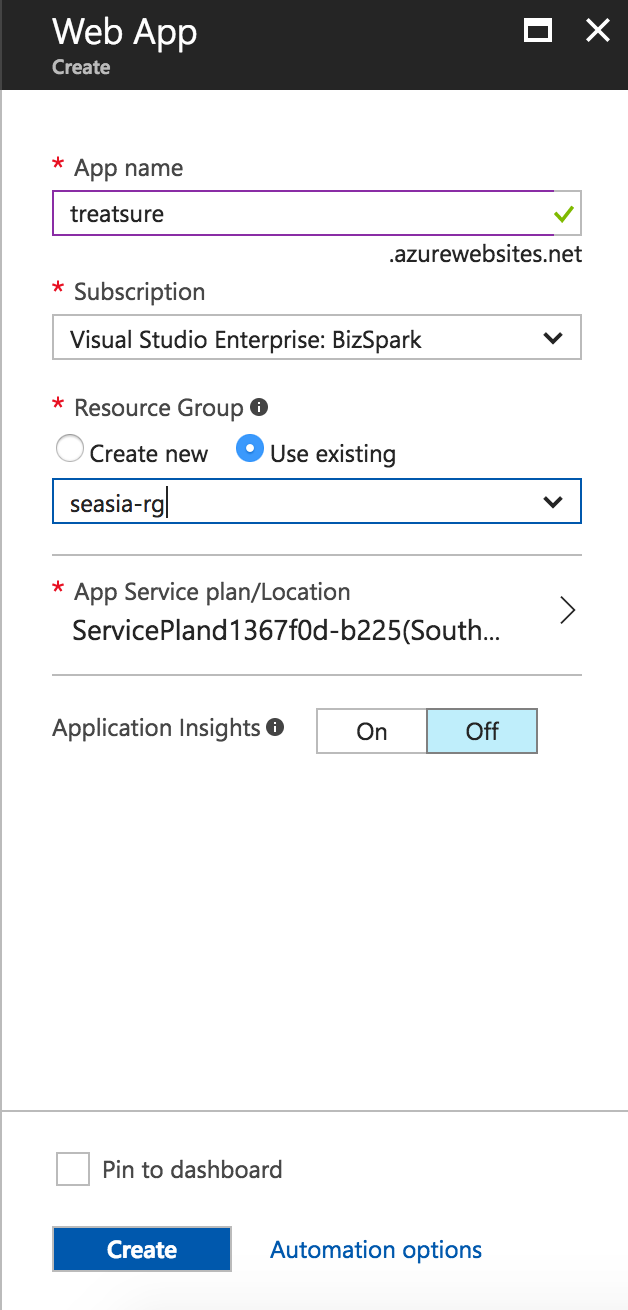
Task: Click the App name label
Action: (x=128, y=168)
